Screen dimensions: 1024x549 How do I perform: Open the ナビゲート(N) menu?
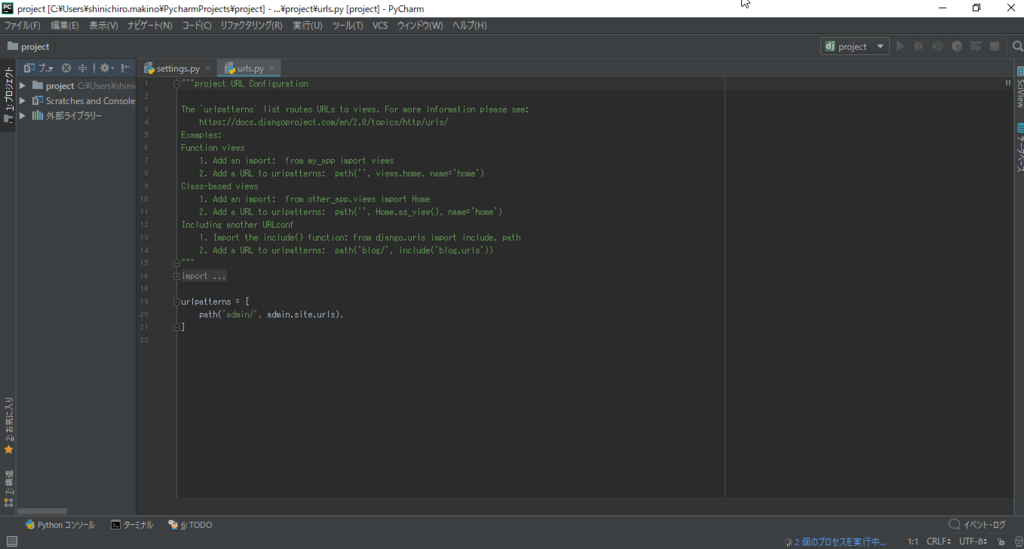point(150,25)
